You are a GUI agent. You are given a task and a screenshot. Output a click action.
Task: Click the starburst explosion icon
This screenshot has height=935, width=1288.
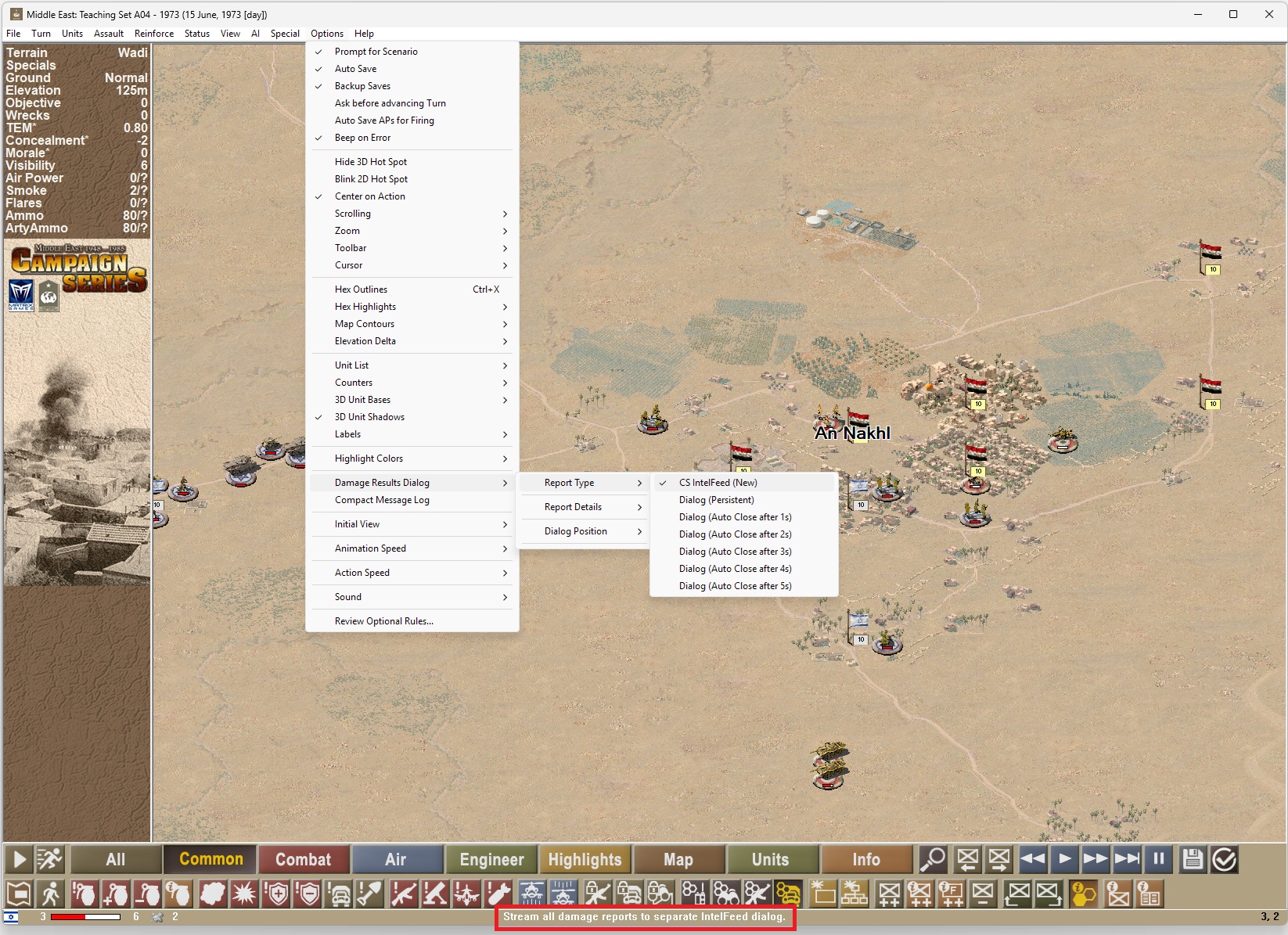tap(243, 893)
